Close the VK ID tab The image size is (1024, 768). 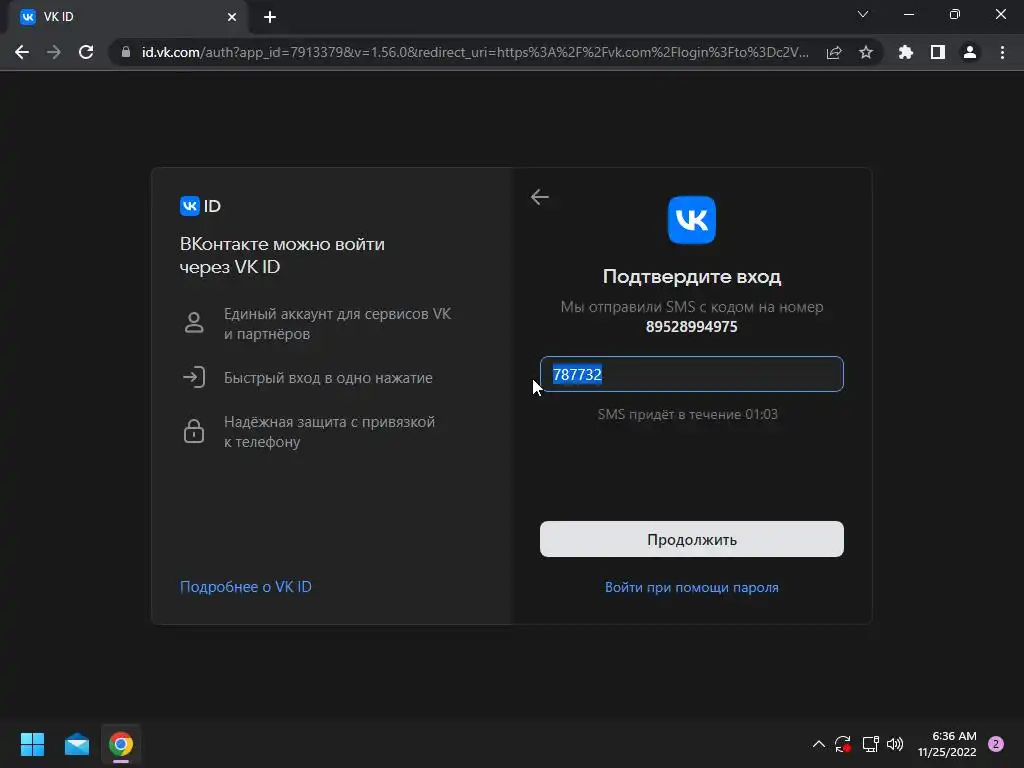tap(232, 17)
